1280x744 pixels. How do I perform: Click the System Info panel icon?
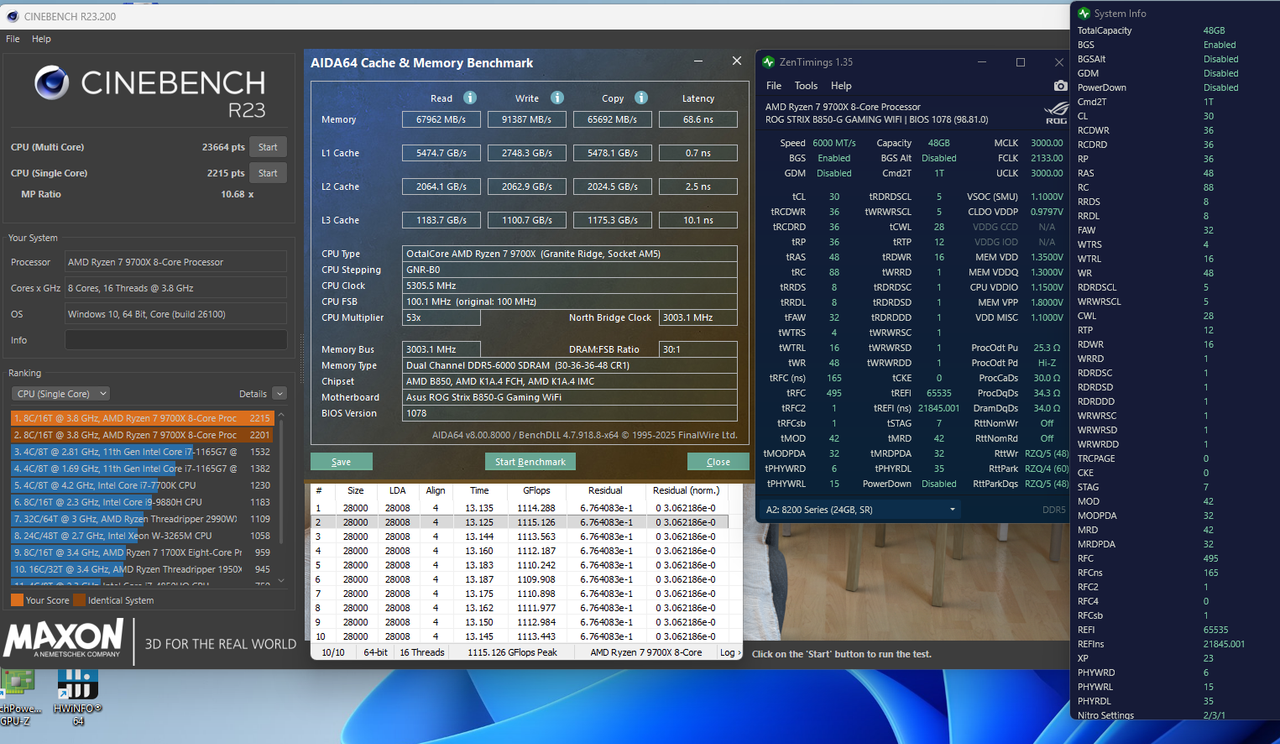point(1084,13)
